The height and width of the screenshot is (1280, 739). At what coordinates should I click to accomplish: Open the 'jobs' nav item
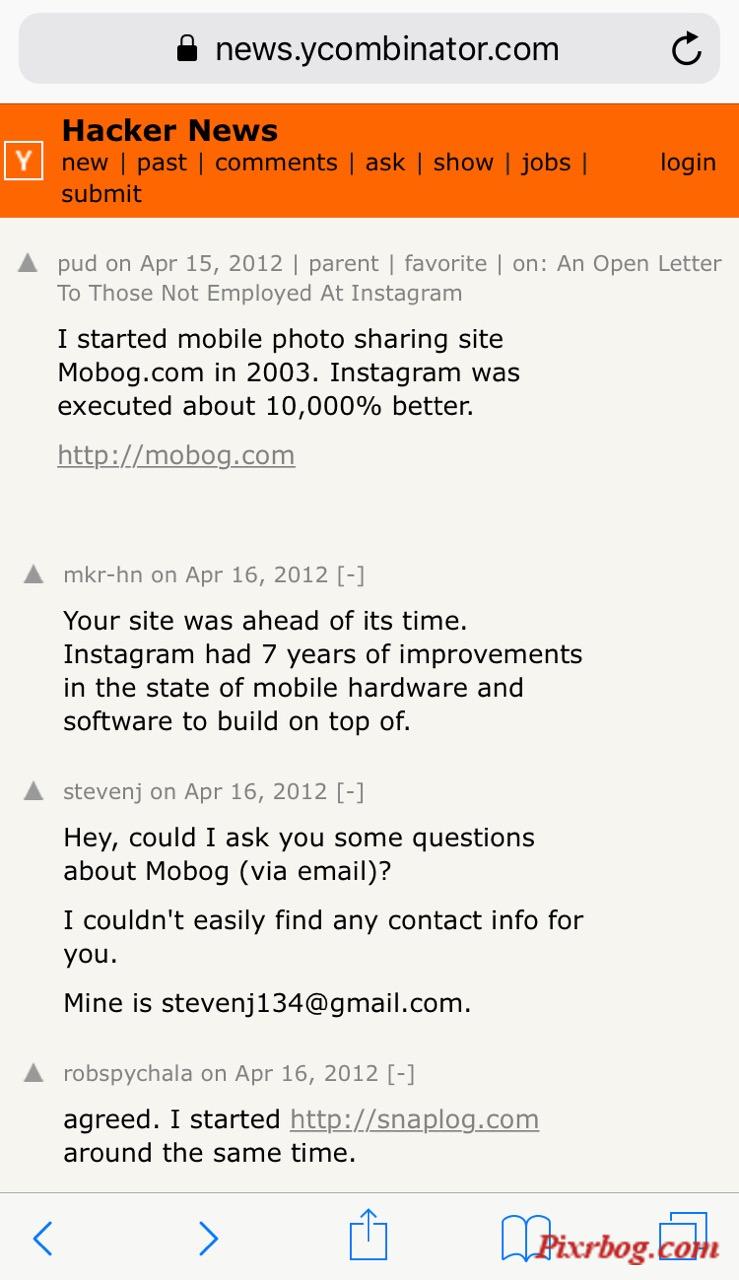546,163
